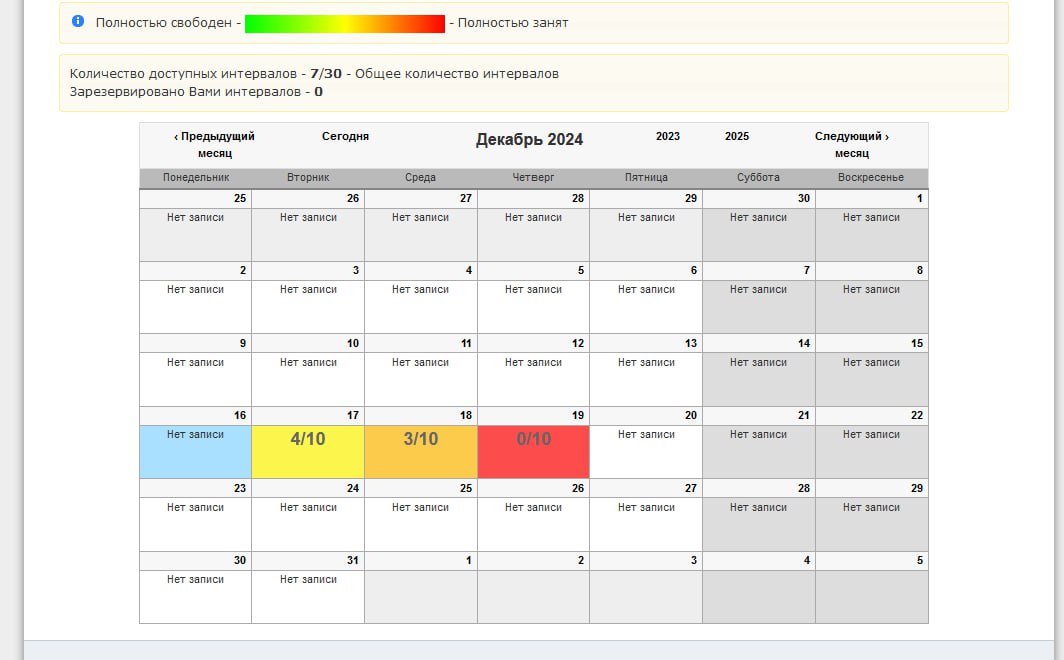Click the December 2 calendar cell

195,306
